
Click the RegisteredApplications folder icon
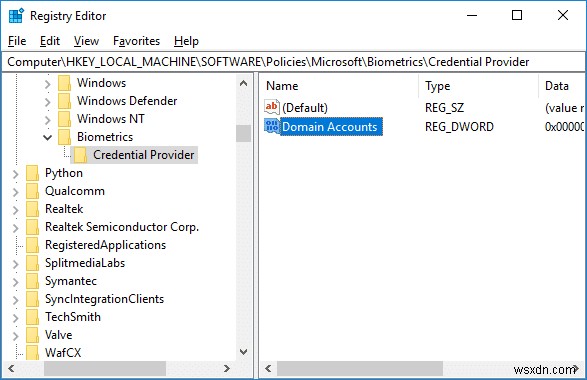point(33,245)
